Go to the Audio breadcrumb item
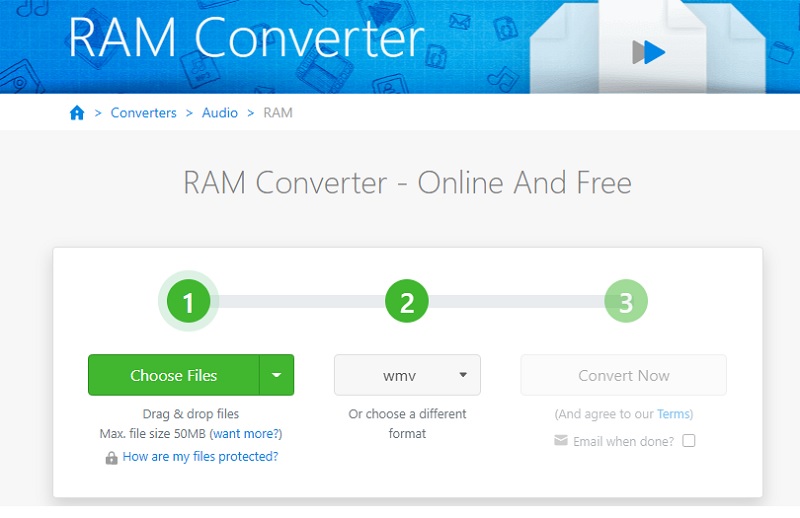The image size is (800, 518). [x=220, y=113]
